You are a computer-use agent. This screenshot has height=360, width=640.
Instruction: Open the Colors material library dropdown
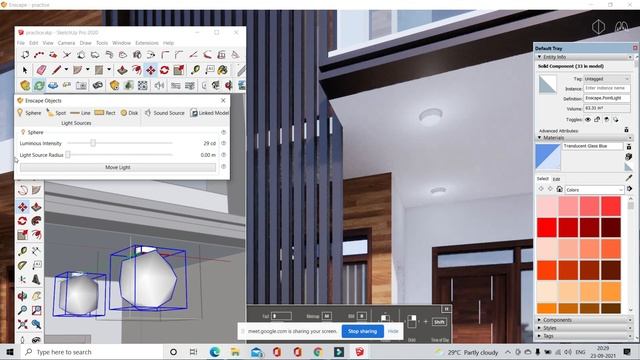[595, 190]
